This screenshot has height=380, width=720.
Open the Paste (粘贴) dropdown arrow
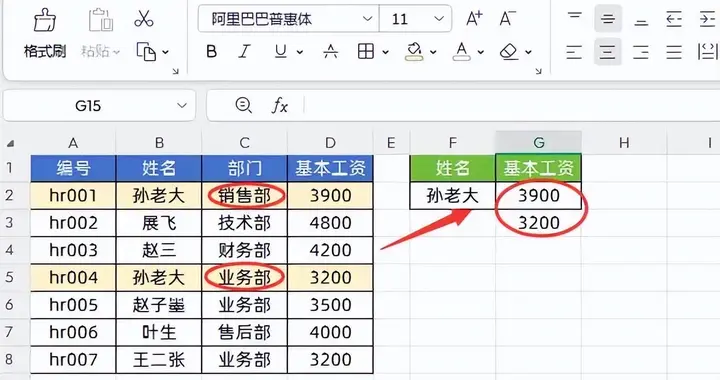point(117,52)
